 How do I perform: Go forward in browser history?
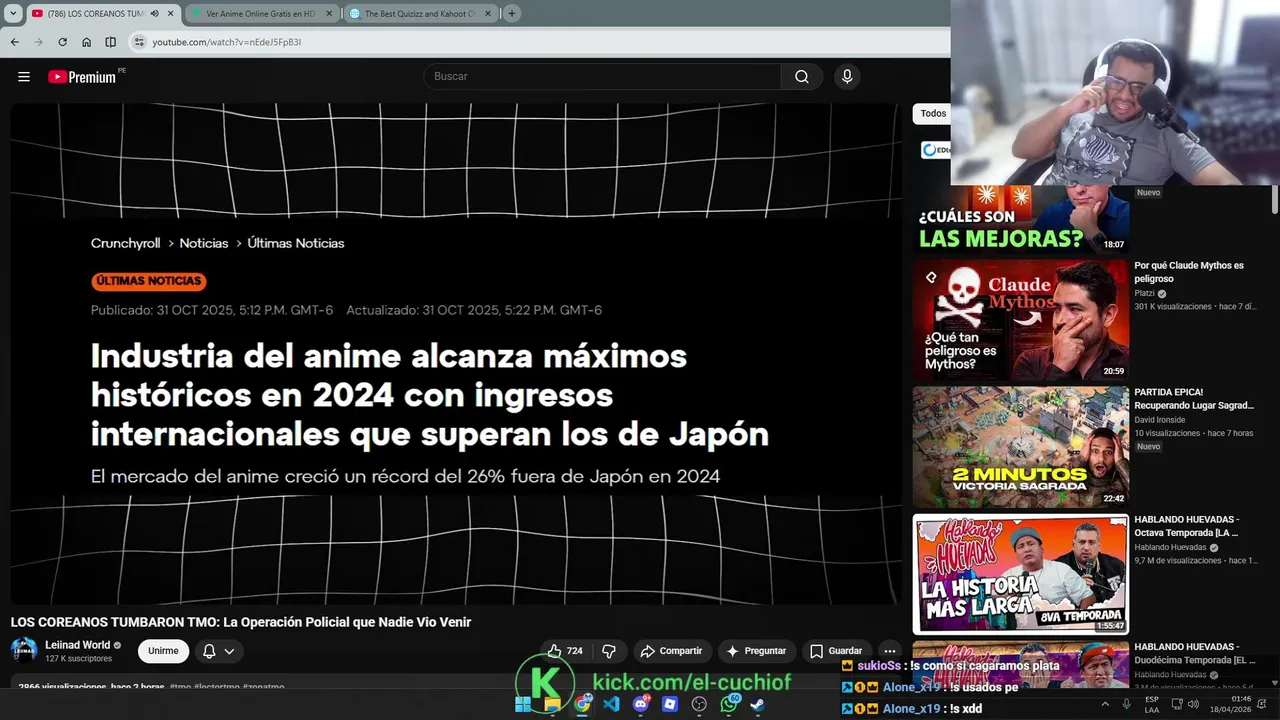click(x=38, y=42)
